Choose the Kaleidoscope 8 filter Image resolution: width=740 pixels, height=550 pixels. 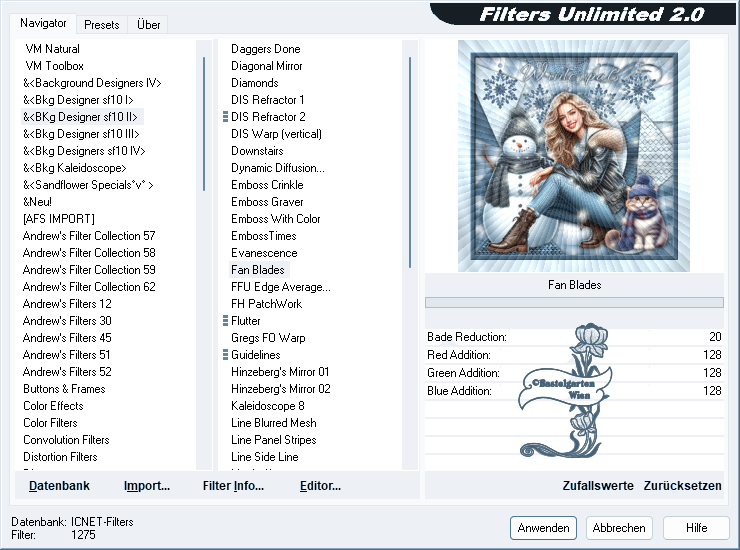tap(268, 406)
